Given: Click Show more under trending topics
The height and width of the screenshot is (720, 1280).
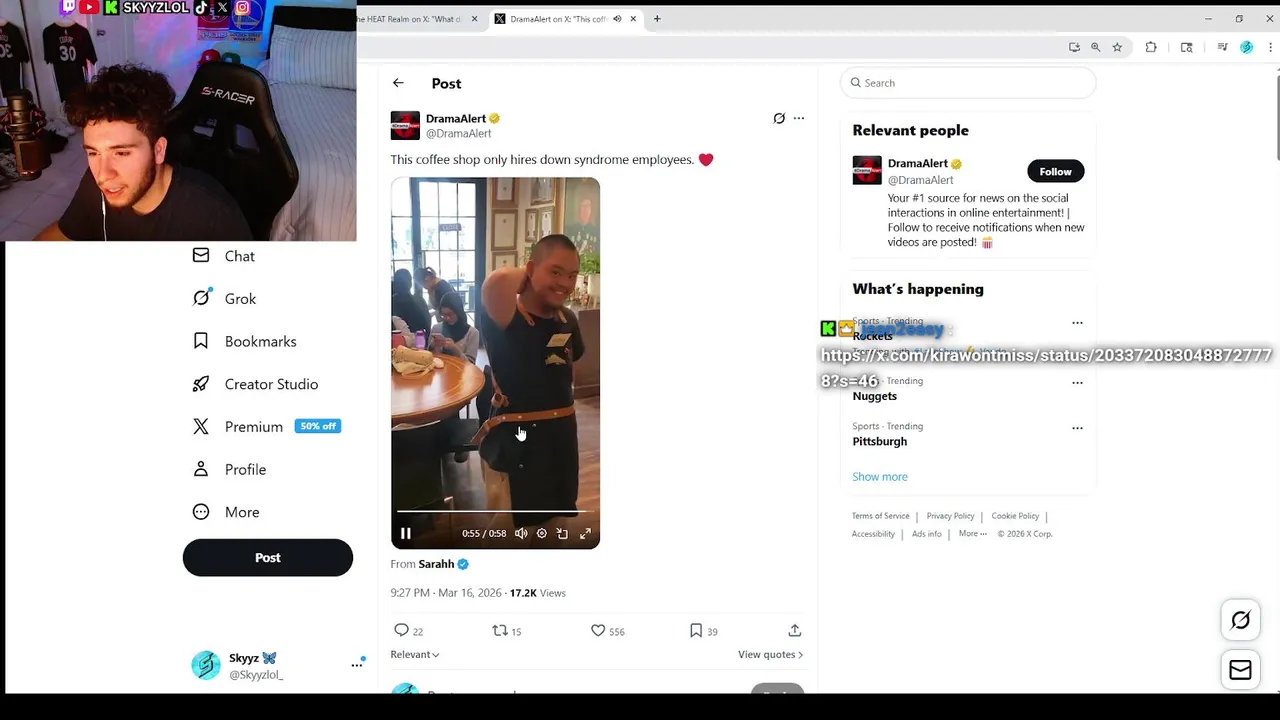Looking at the screenshot, I should (x=880, y=477).
